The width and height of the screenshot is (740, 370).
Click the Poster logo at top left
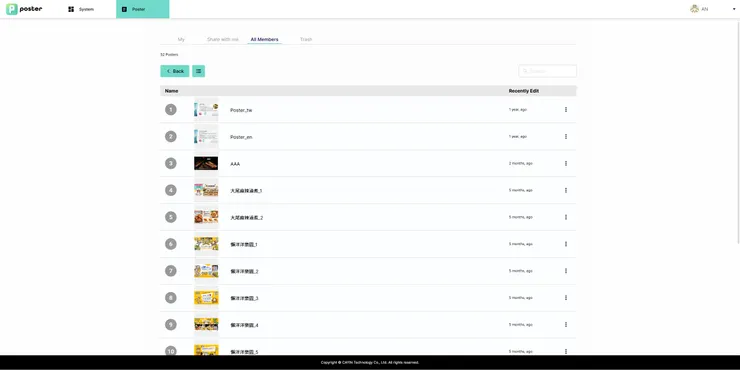(x=24, y=9)
